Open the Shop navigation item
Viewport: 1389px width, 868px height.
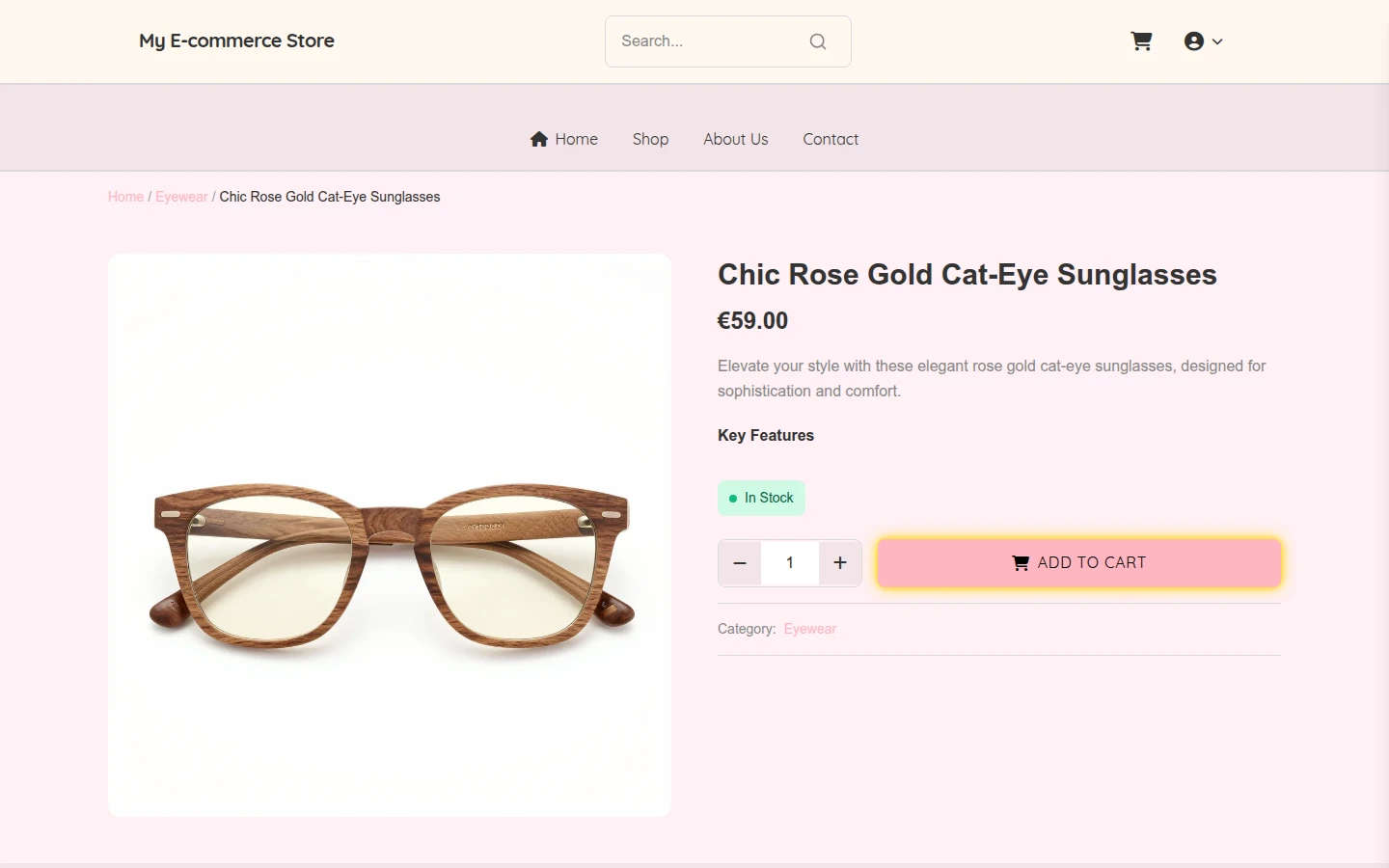pos(650,139)
